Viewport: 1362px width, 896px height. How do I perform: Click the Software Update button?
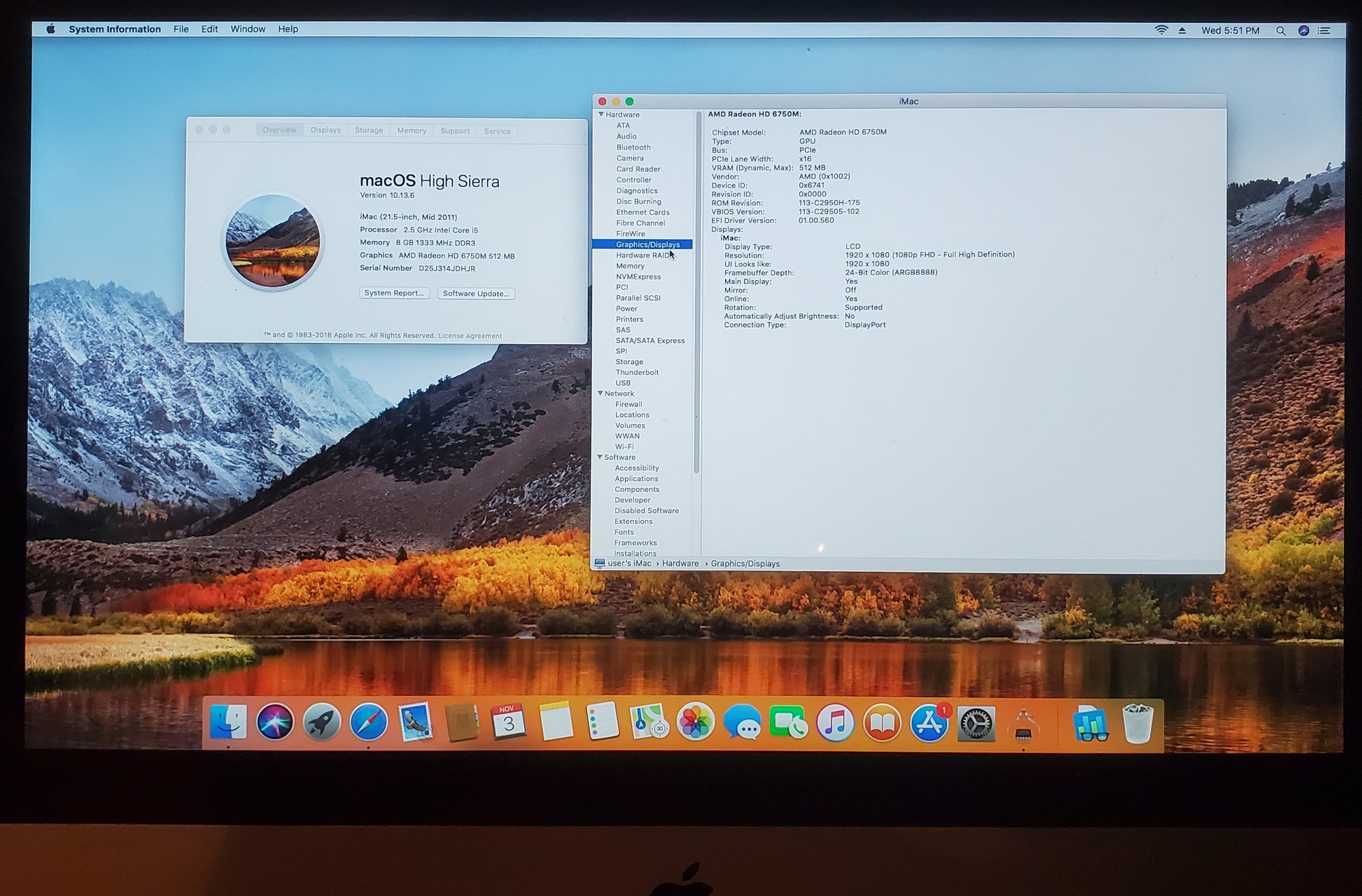pyautogui.click(x=476, y=294)
